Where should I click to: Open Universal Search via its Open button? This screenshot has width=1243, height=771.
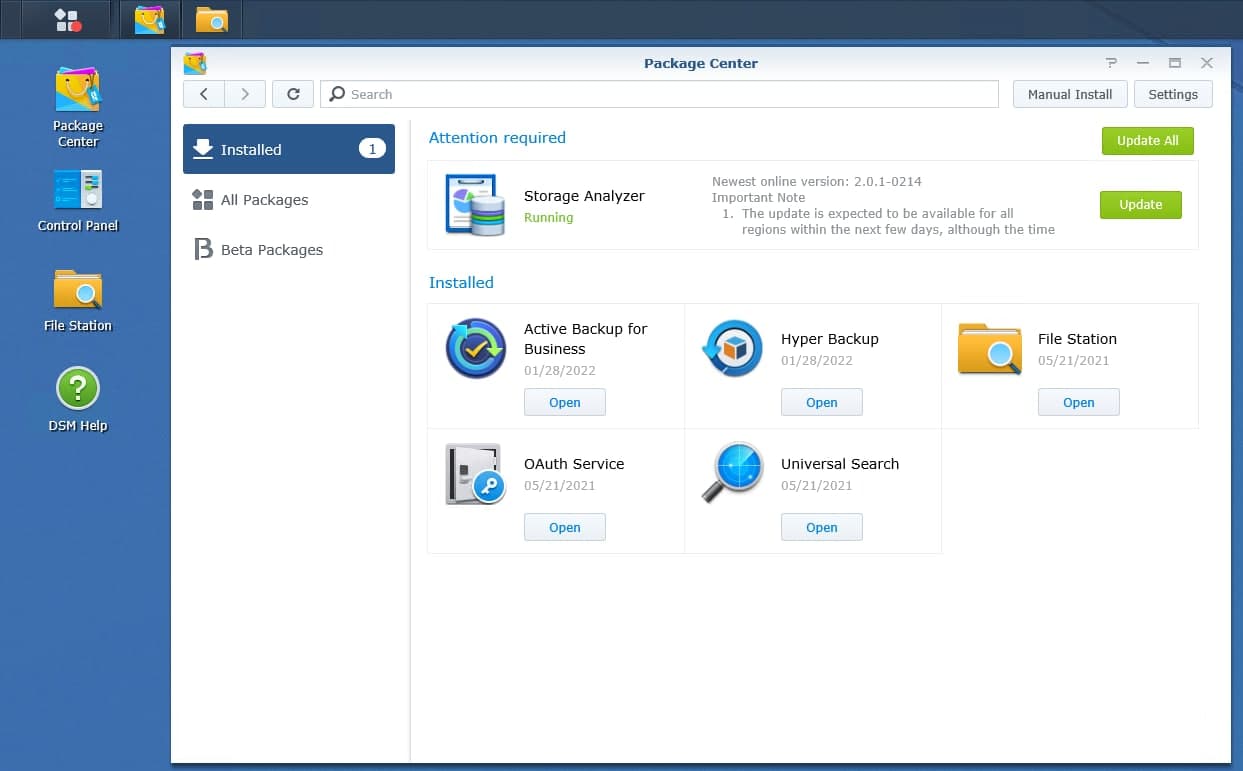pyautogui.click(x=822, y=527)
